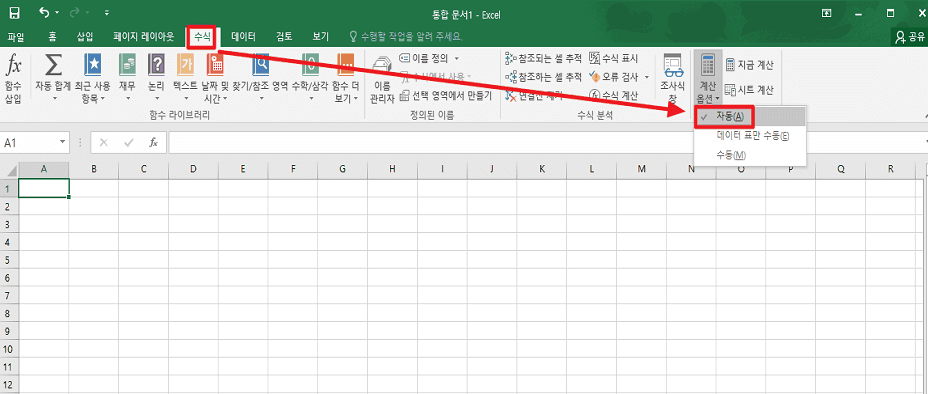928x394 pixels.
Task: Switch to the 보기 (View) tab
Action: (321, 37)
